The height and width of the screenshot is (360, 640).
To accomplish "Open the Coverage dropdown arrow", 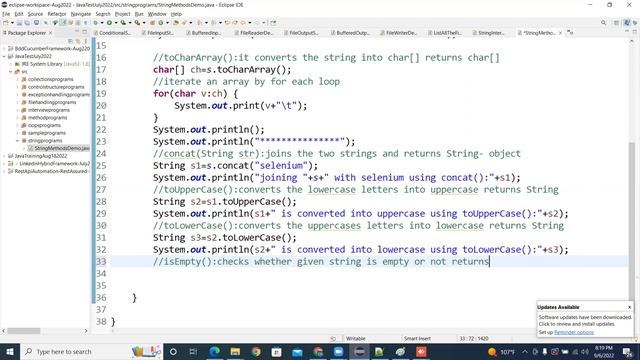I will [130, 23].
